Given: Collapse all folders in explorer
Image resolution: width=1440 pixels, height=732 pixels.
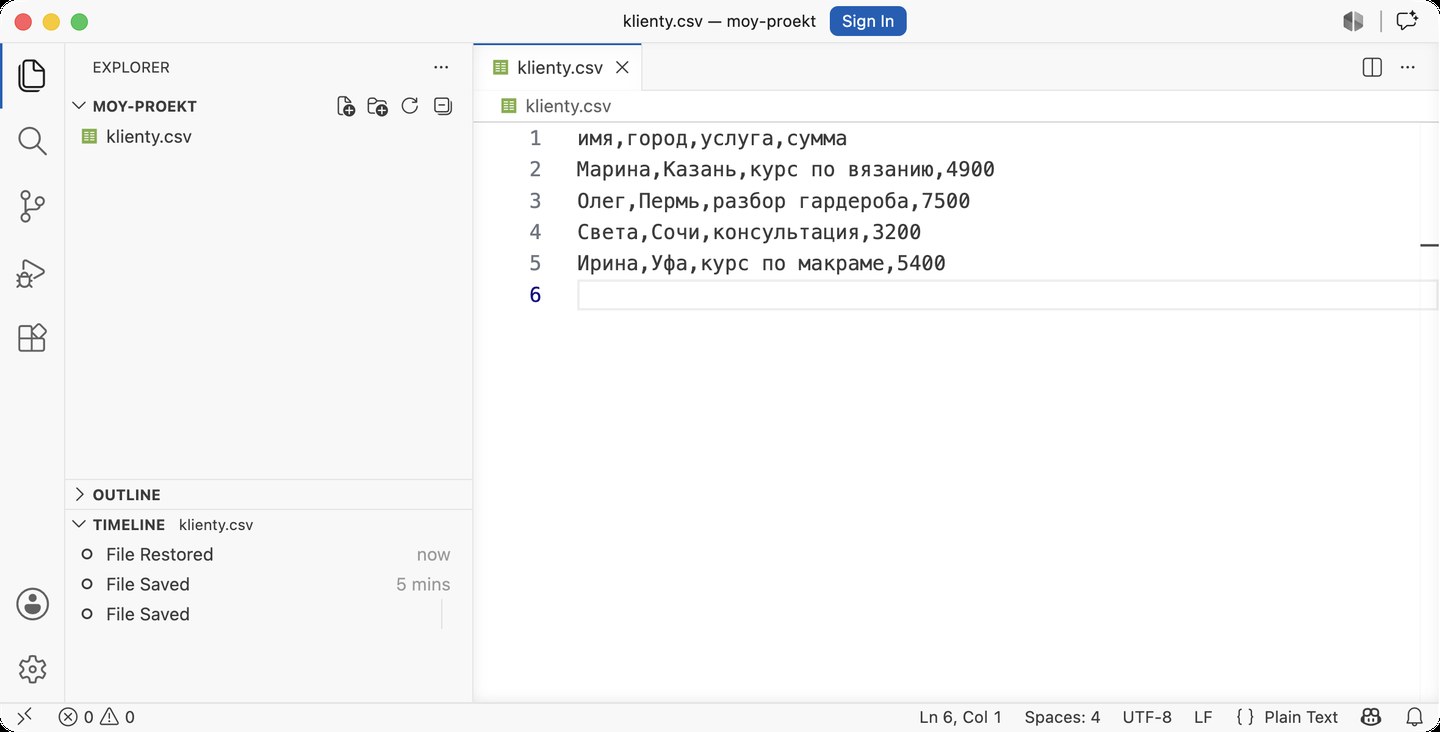Looking at the screenshot, I should pos(443,106).
